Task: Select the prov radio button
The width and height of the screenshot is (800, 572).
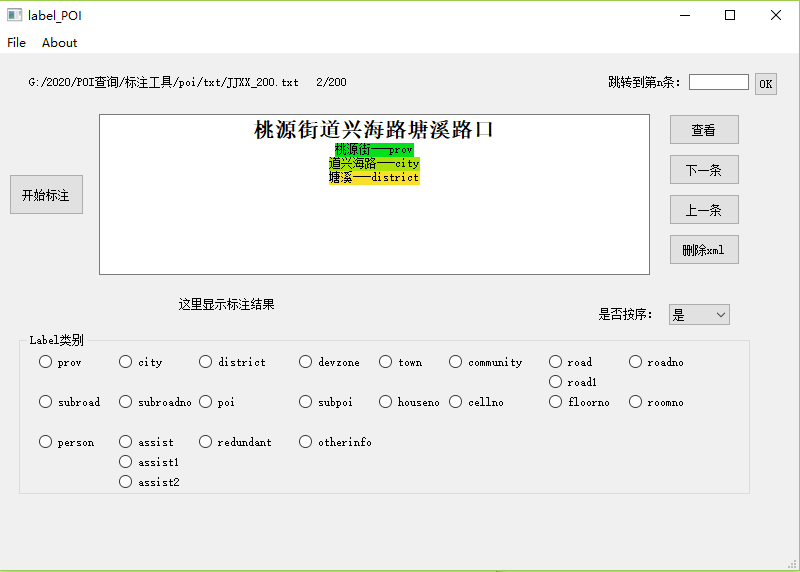Action: pos(60,362)
